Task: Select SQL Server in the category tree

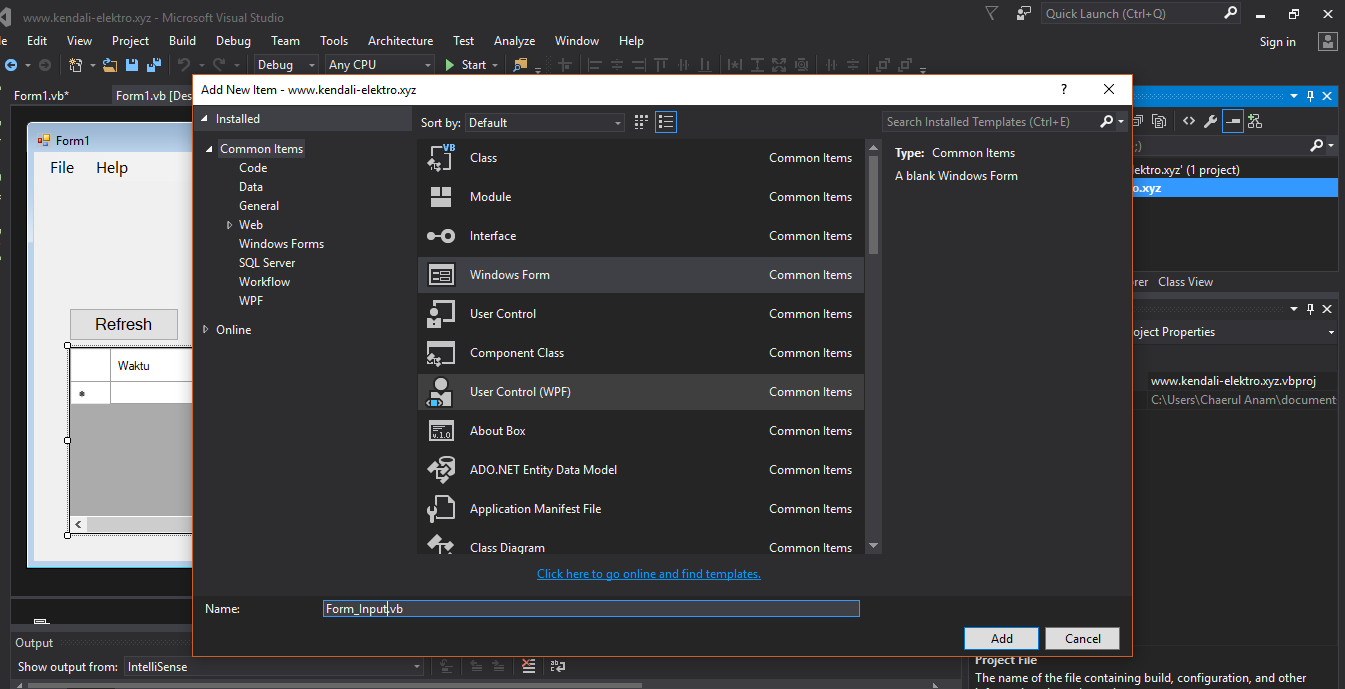Action: pyautogui.click(x=267, y=263)
